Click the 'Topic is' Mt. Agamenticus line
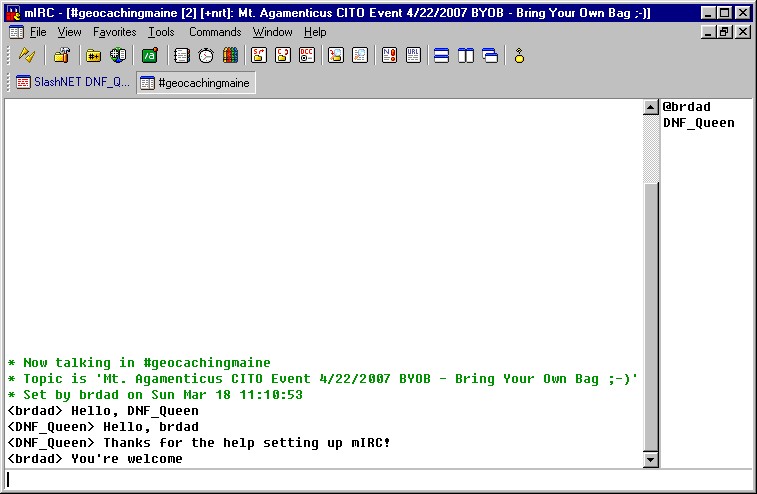The image size is (757, 494). [323, 379]
